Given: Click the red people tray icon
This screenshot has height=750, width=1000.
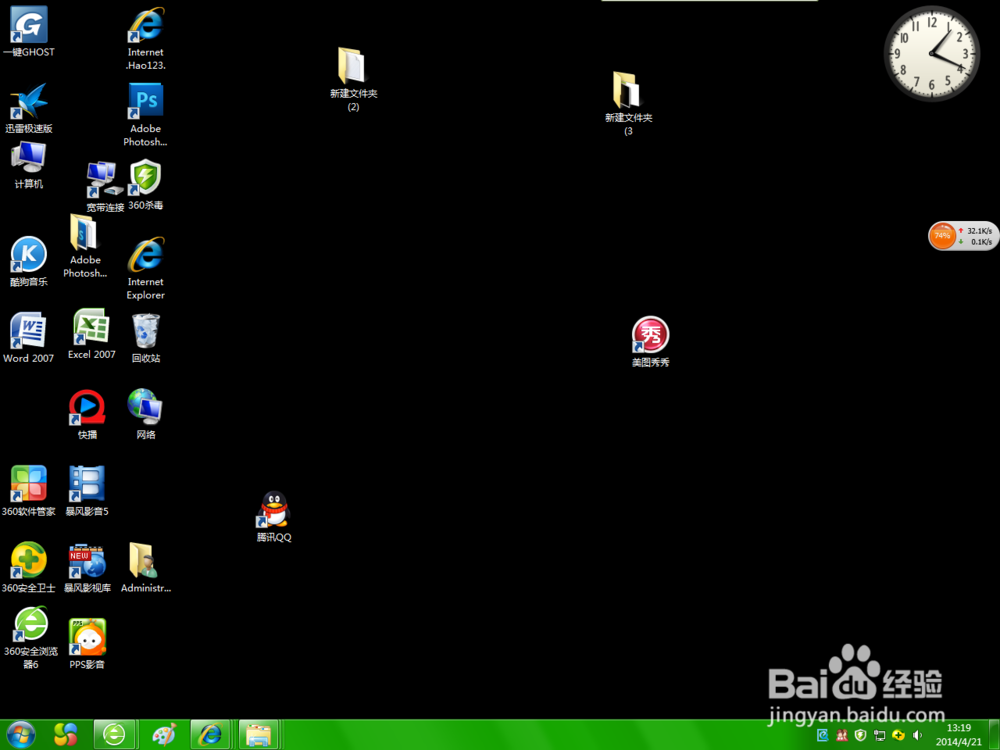Looking at the screenshot, I should 842,735.
